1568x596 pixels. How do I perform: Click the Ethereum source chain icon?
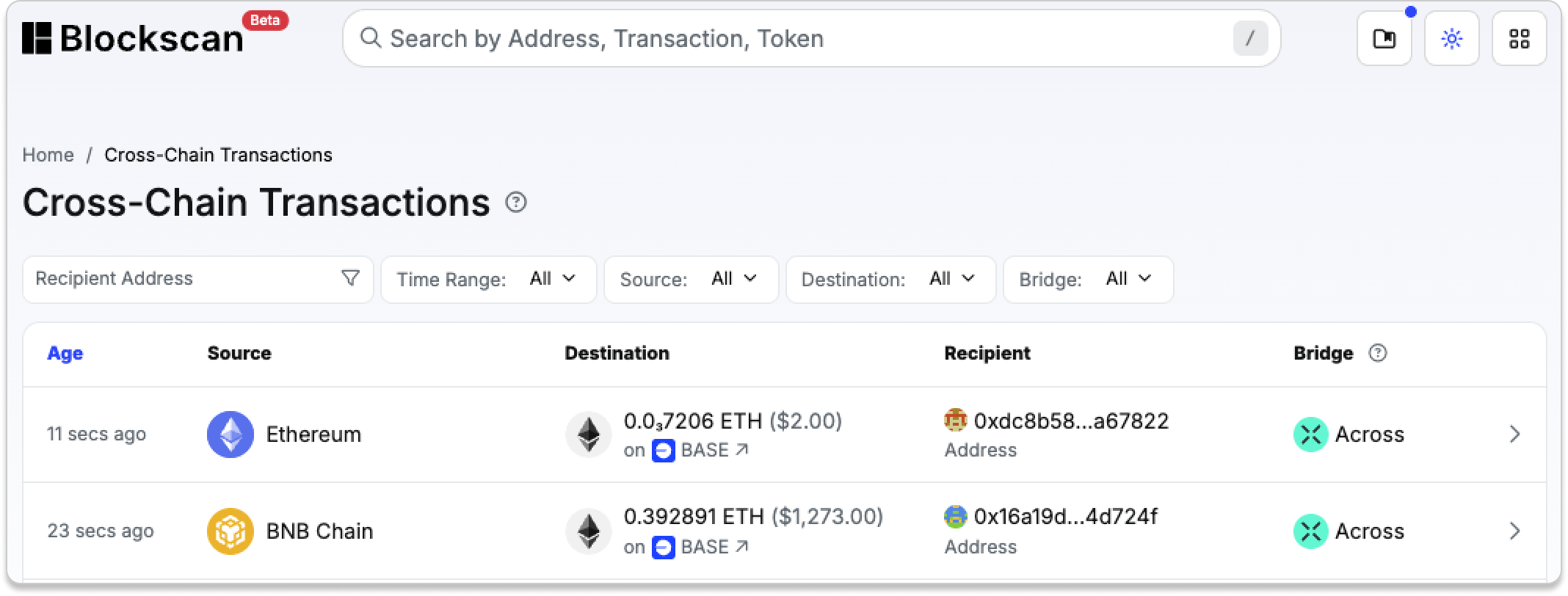coord(231,435)
